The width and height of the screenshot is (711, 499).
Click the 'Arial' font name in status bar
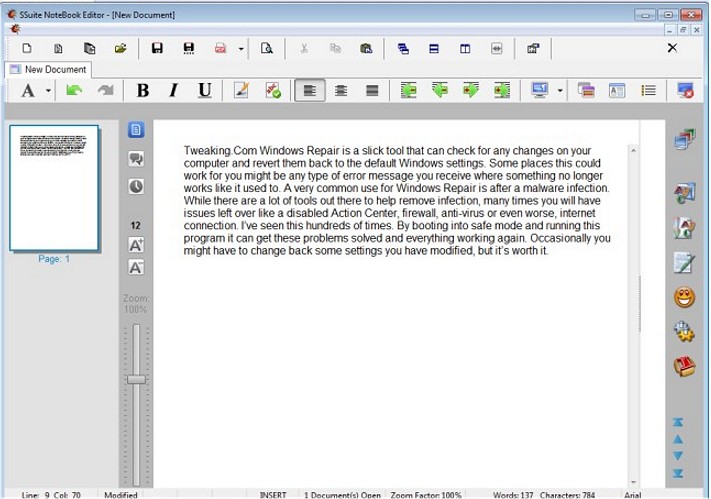tap(632, 495)
